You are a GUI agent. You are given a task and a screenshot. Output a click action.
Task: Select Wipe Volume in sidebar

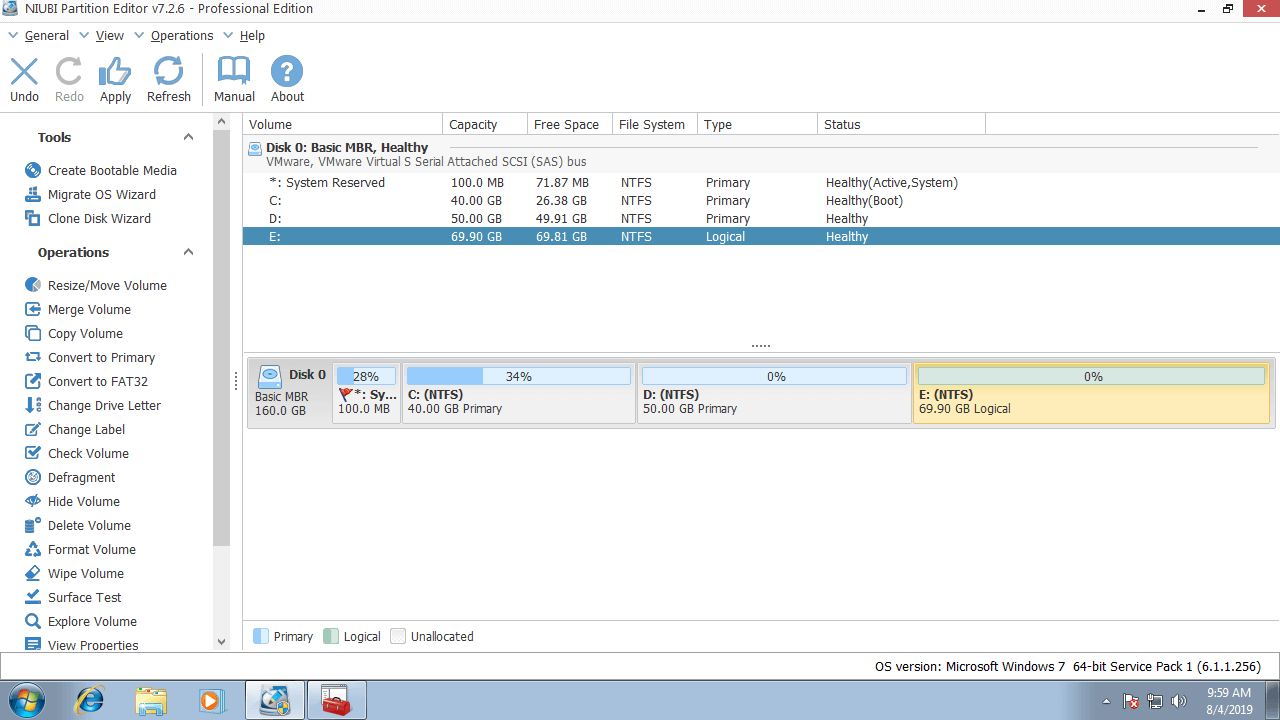click(x=85, y=573)
